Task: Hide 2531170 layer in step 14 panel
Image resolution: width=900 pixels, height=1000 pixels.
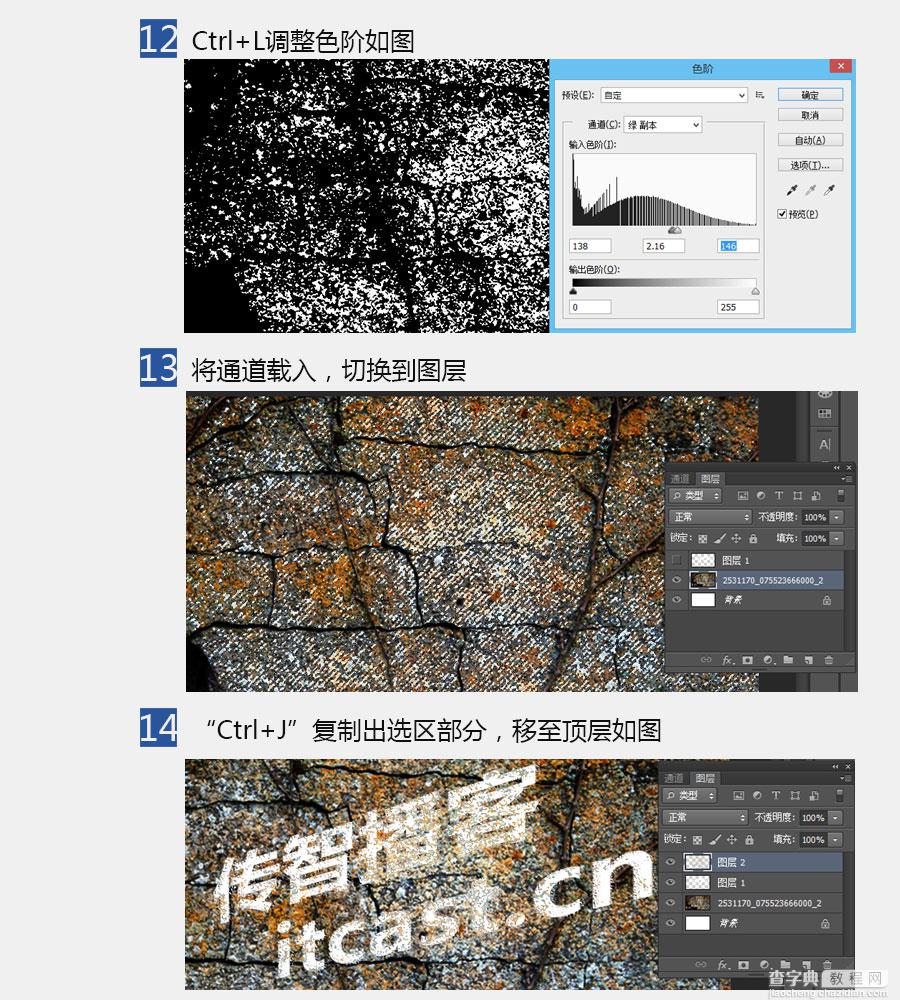Action: [x=670, y=903]
